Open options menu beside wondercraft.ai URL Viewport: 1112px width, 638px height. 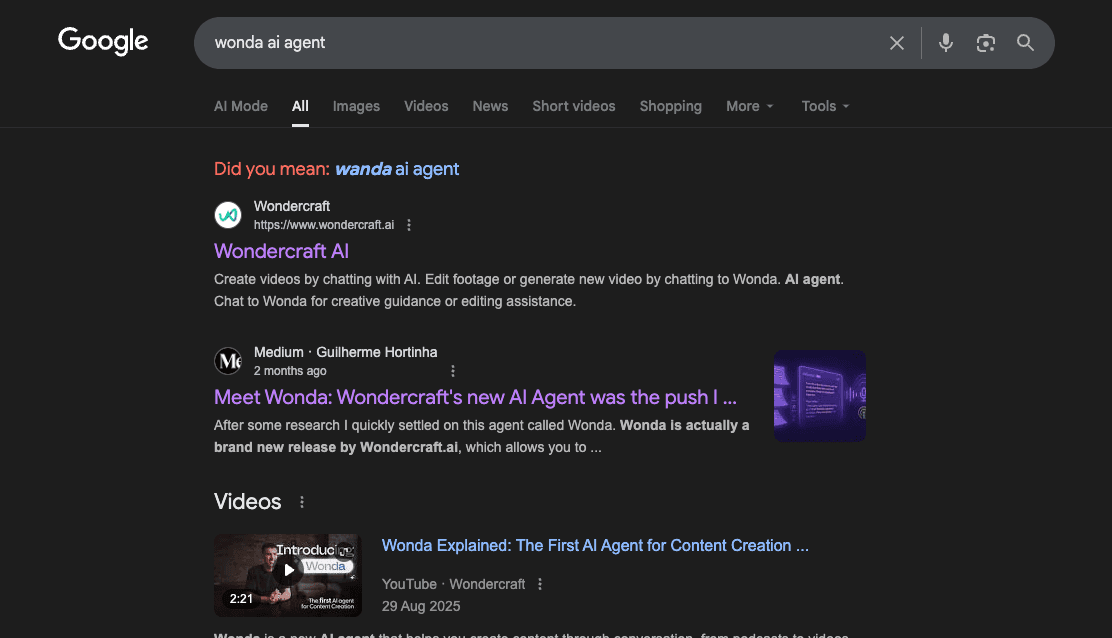point(408,225)
